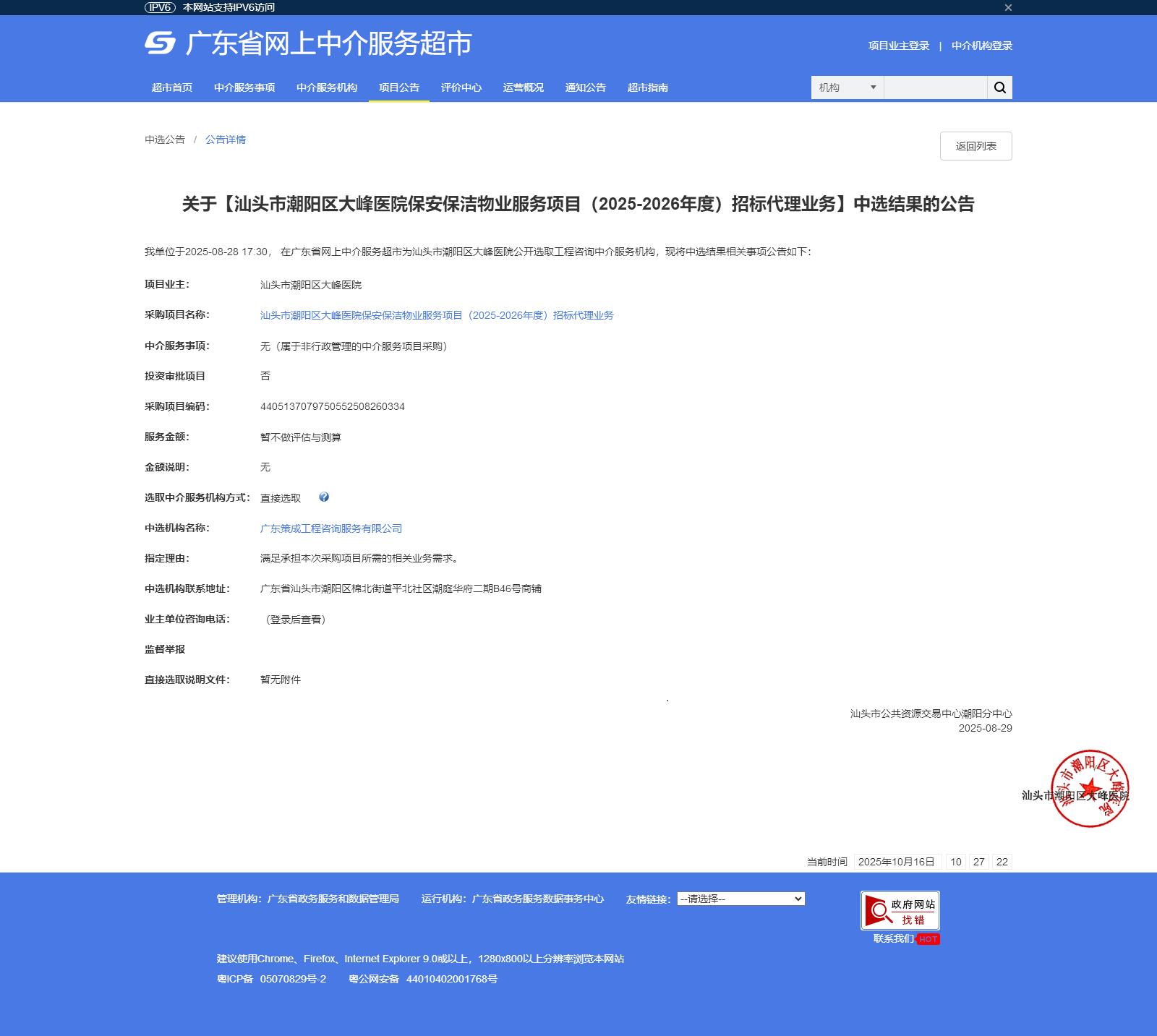Image resolution: width=1157 pixels, height=1036 pixels.
Task: Click the 联系我们 HOT link
Action: [905, 939]
